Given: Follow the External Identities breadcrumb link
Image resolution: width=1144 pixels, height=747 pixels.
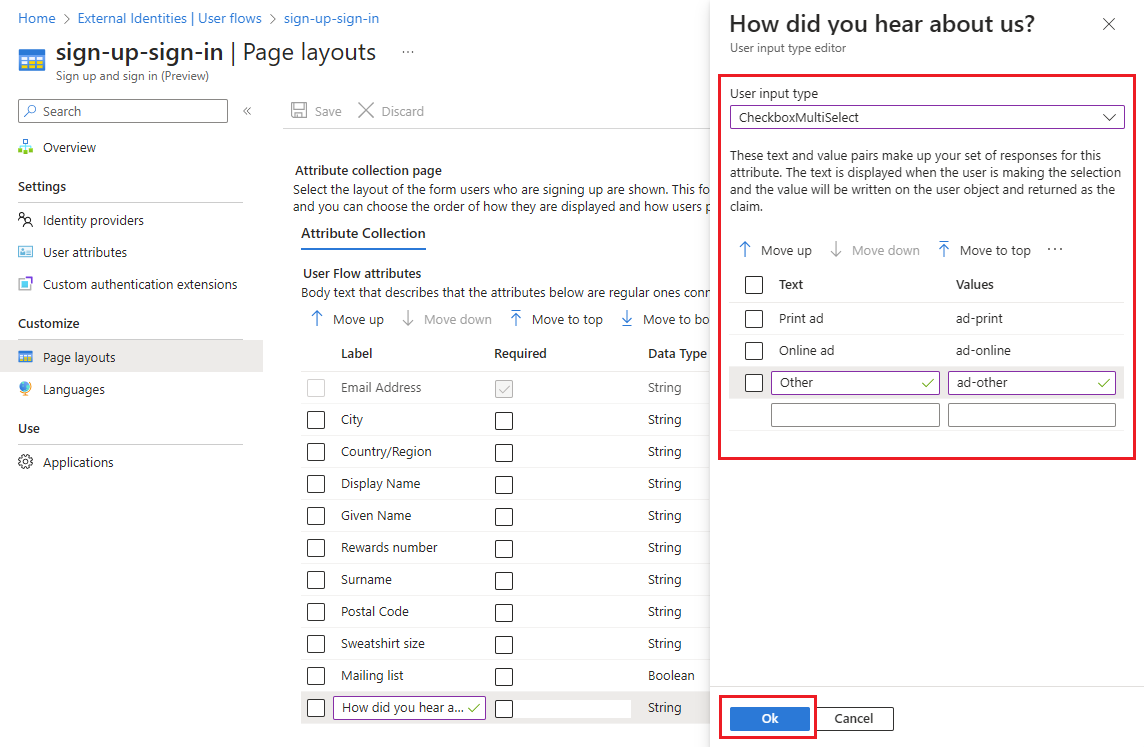Looking at the screenshot, I should pos(169,18).
